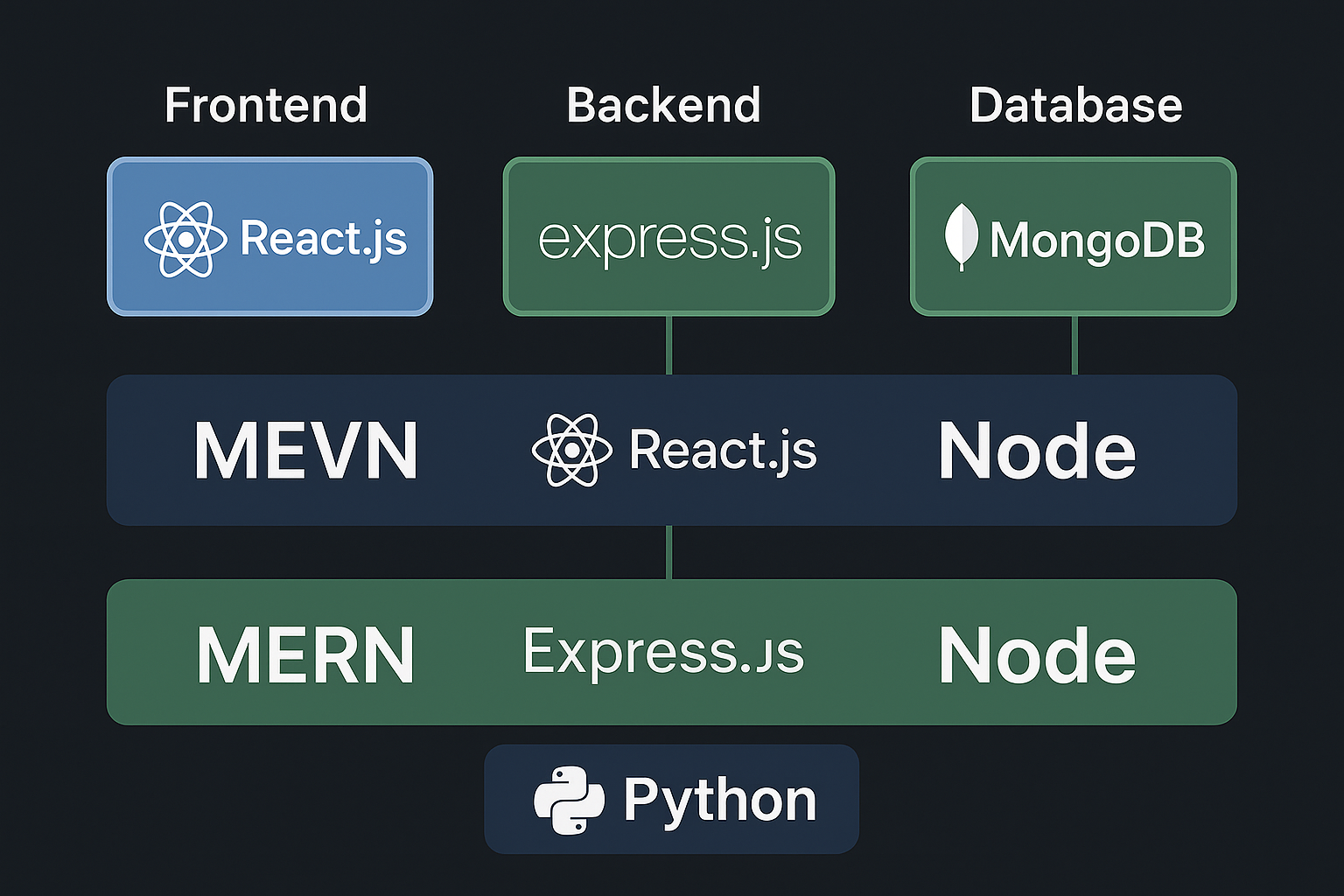Click the React atom icon in the MEVN row
This screenshot has height=896, width=1344.
pyautogui.click(x=572, y=450)
